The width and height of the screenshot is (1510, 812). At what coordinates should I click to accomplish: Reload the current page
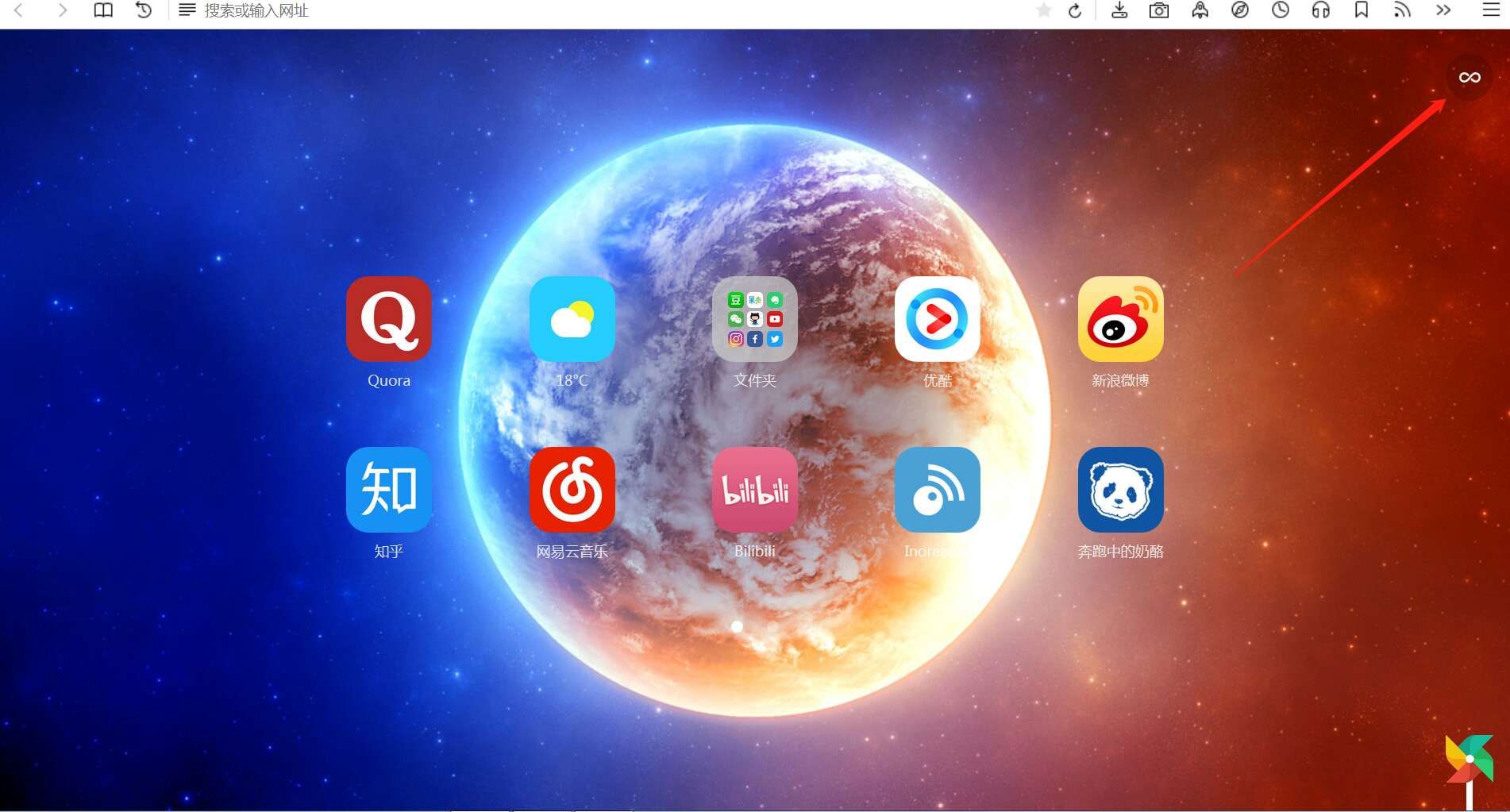[1075, 10]
